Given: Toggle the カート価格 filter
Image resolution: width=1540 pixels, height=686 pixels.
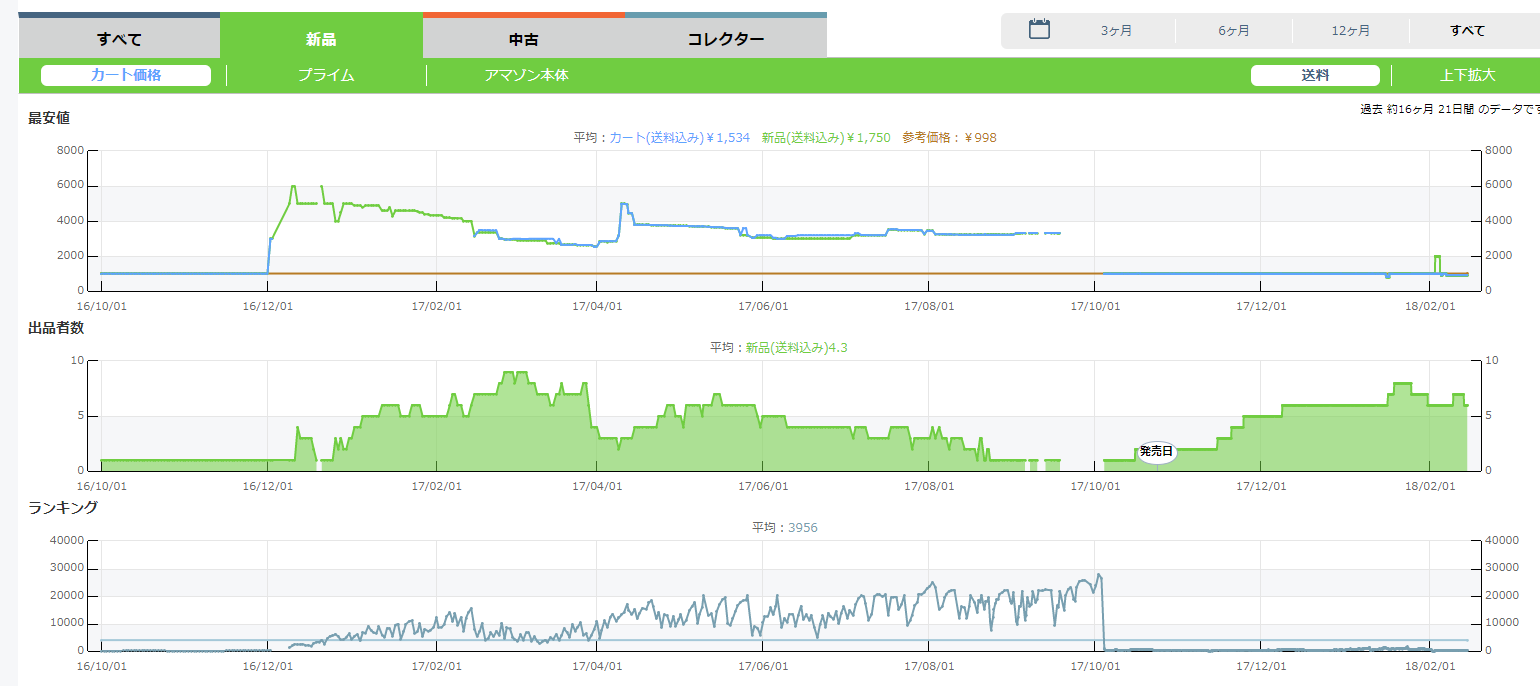Looking at the screenshot, I should [x=126, y=75].
